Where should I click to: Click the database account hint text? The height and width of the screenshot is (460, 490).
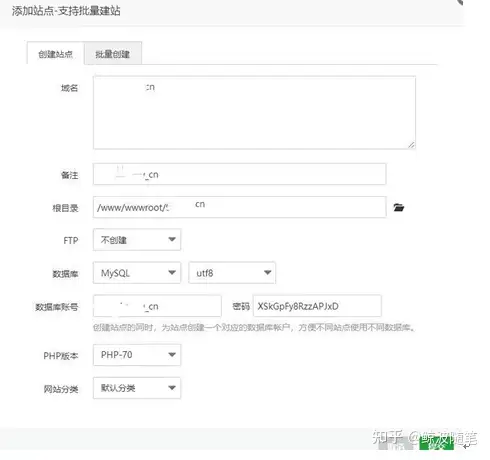point(254,327)
